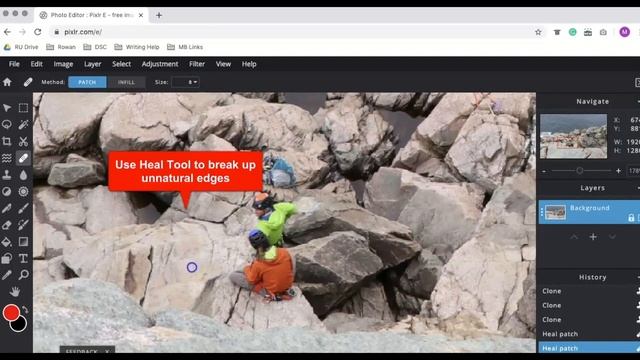Open the black background color swatch
Viewport: 640px width, 360px height.
pos(19,324)
